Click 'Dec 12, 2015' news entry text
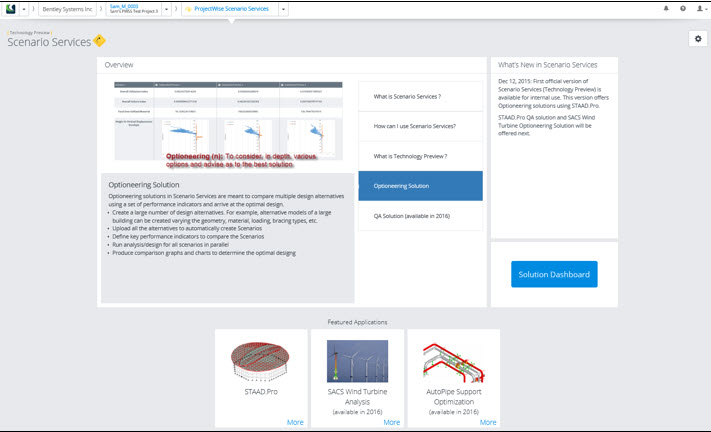Screen dimensions: 711x432 tap(553, 93)
